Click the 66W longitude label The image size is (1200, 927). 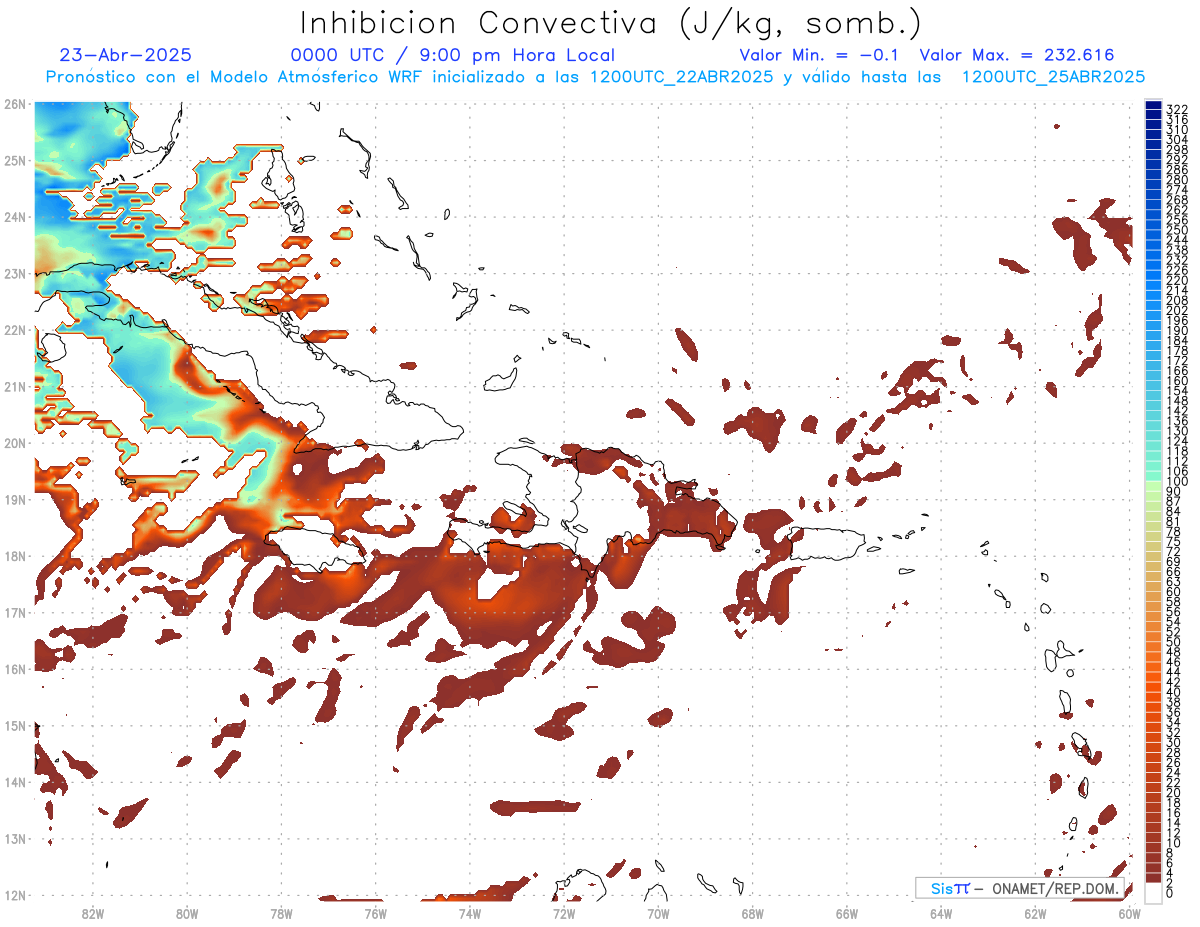[x=846, y=913]
